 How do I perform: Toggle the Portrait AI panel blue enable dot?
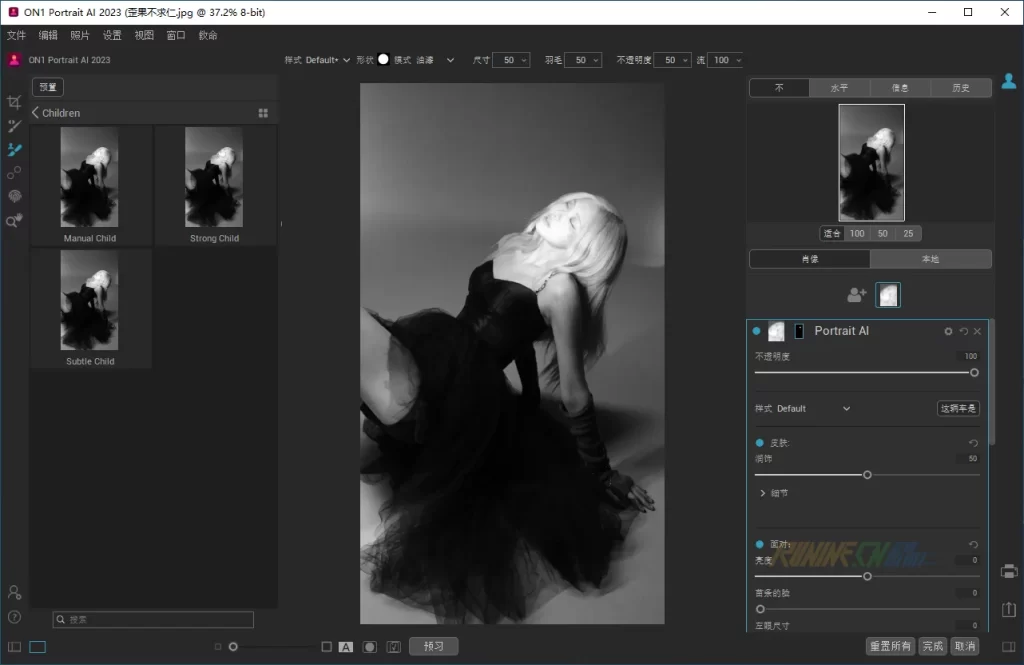[757, 331]
